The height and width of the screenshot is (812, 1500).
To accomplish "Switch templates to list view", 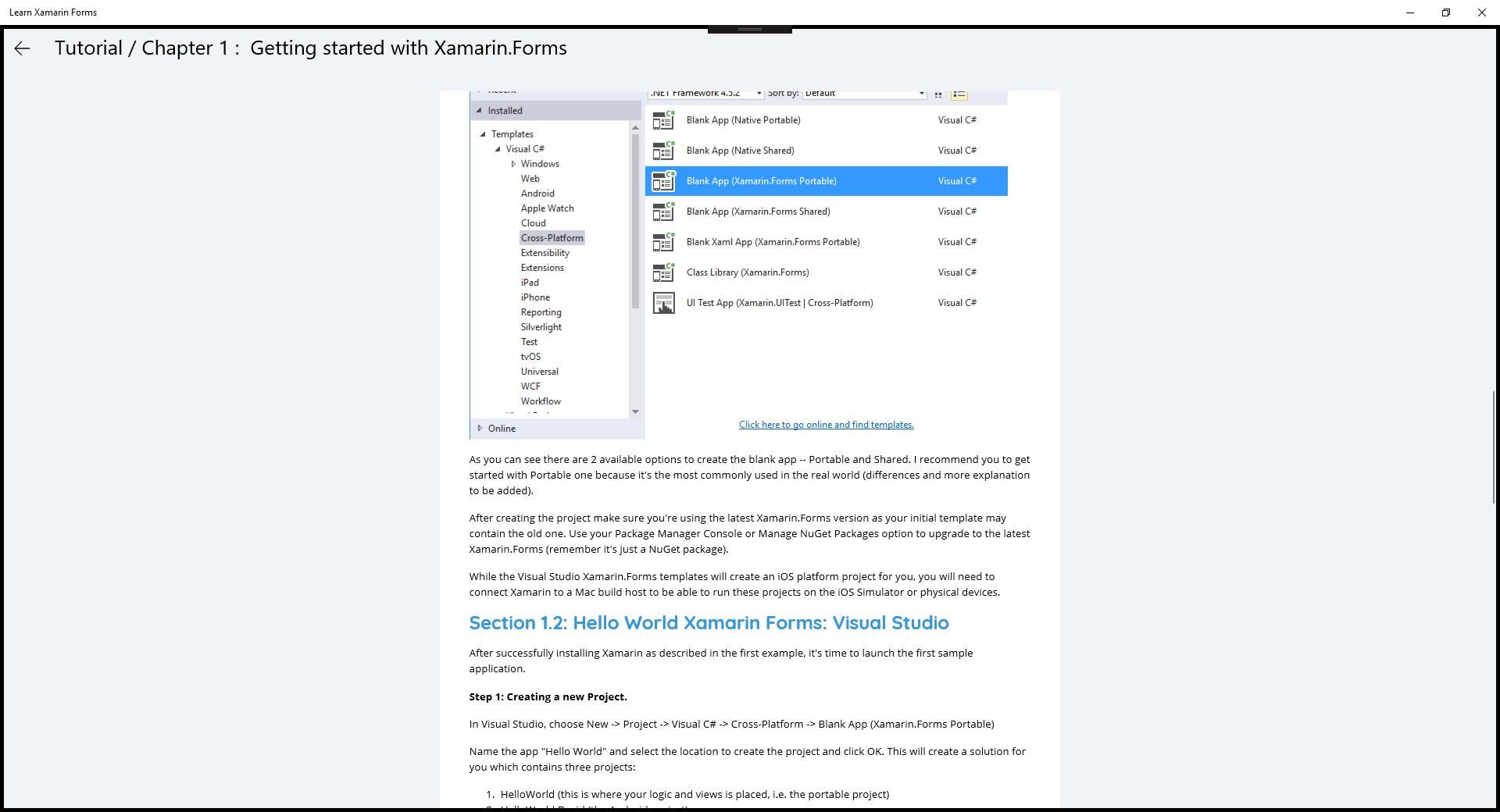I will pos(959,94).
